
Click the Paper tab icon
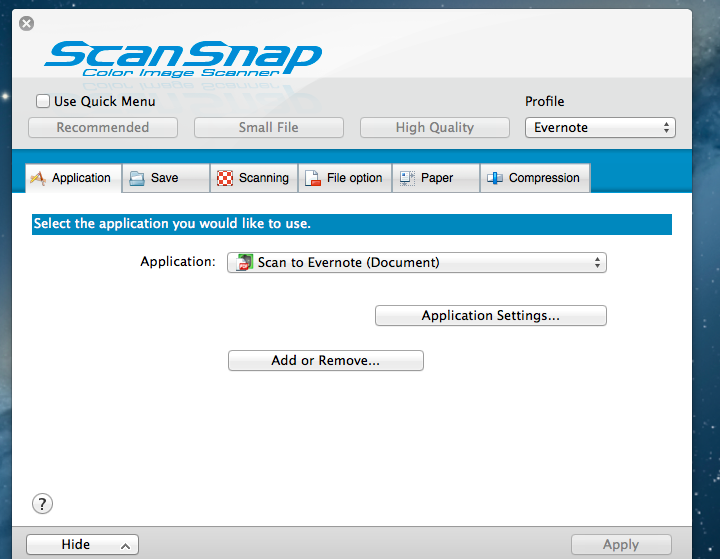[x=407, y=178]
